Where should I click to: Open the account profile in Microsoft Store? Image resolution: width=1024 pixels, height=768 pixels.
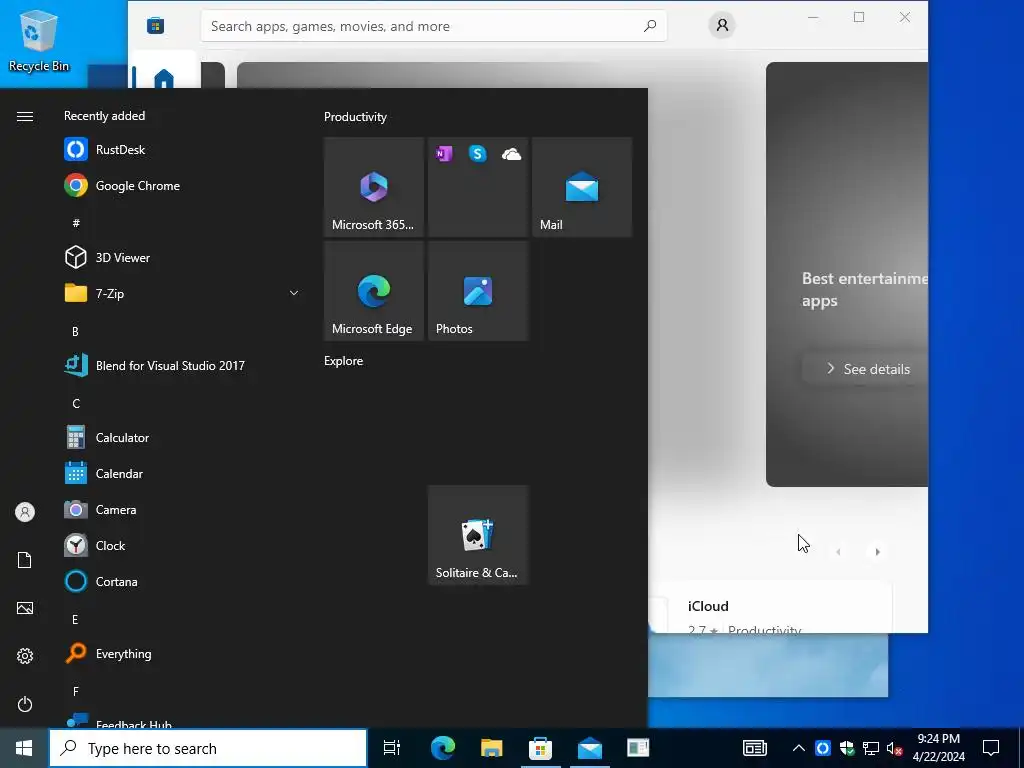(x=722, y=25)
